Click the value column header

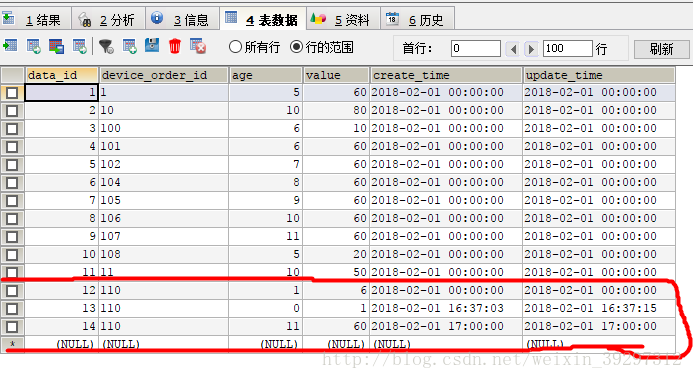tap(336, 75)
